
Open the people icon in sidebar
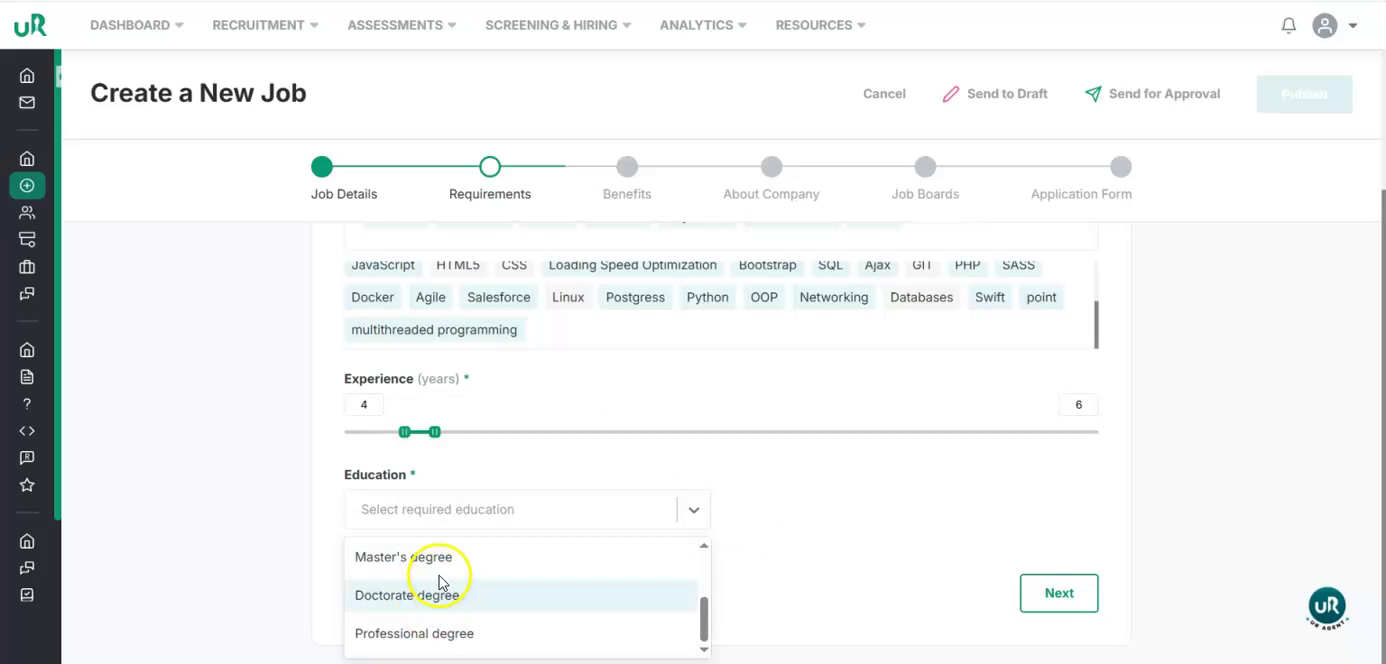pos(27,212)
